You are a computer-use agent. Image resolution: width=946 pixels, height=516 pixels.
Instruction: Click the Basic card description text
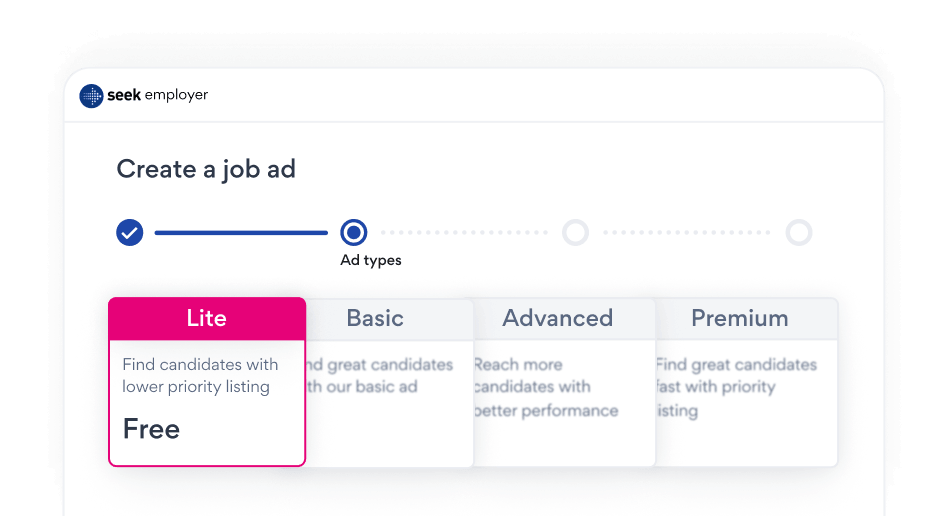point(378,376)
